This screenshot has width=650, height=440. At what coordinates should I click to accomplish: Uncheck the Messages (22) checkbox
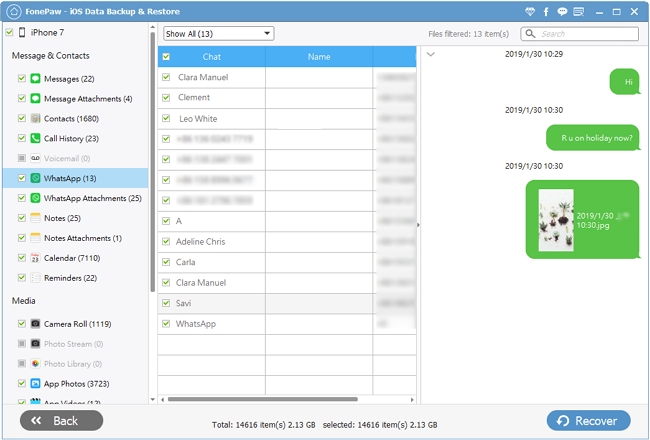(21, 78)
